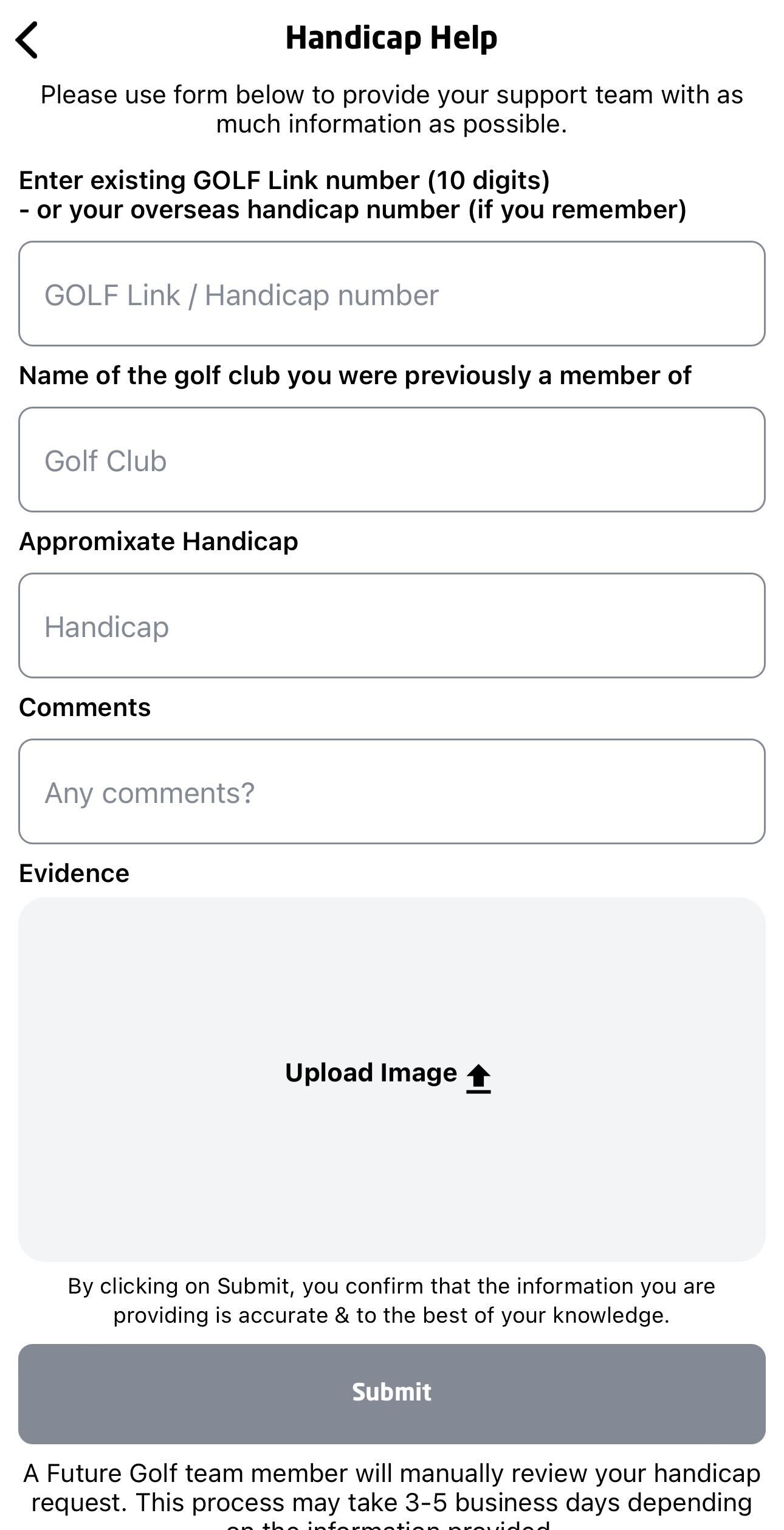Click the Enter existing GOLF Link number label

point(284,181)
